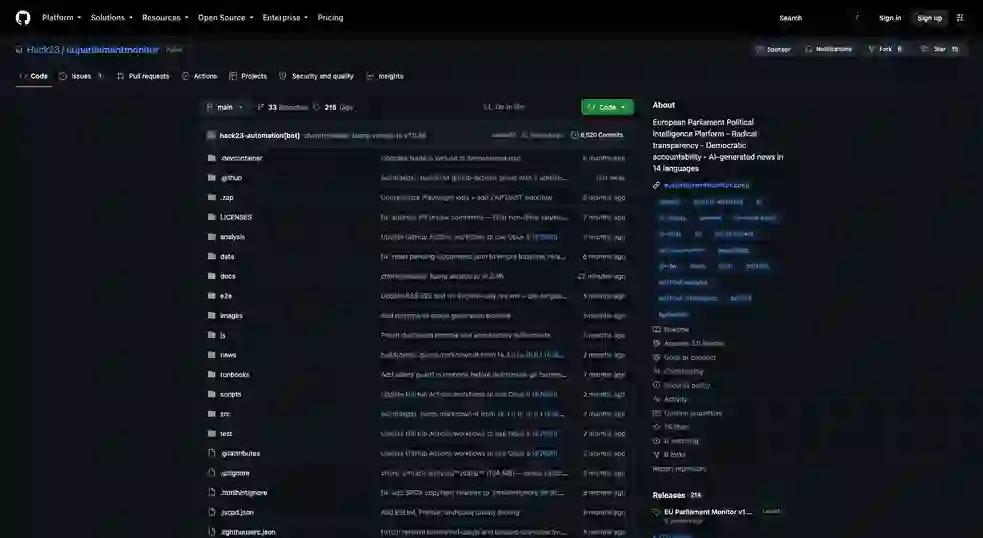View the 215 tags link

[x=334, y=107]
